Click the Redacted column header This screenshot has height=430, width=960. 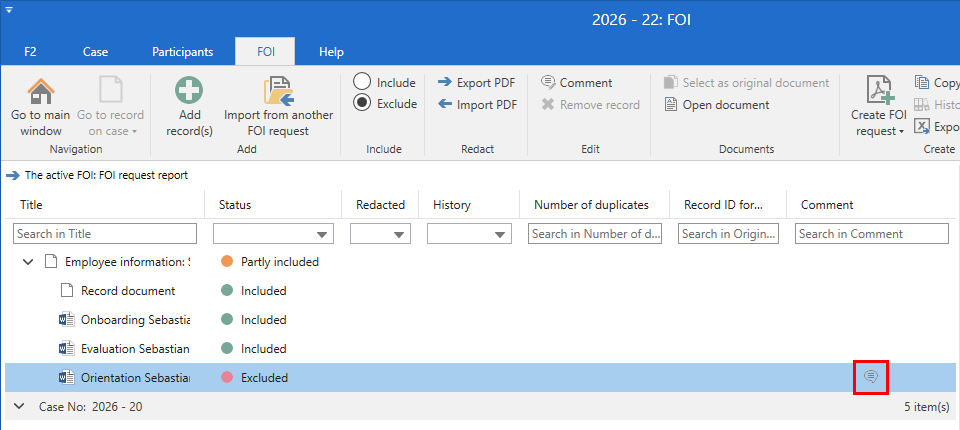tap(380, 205)
